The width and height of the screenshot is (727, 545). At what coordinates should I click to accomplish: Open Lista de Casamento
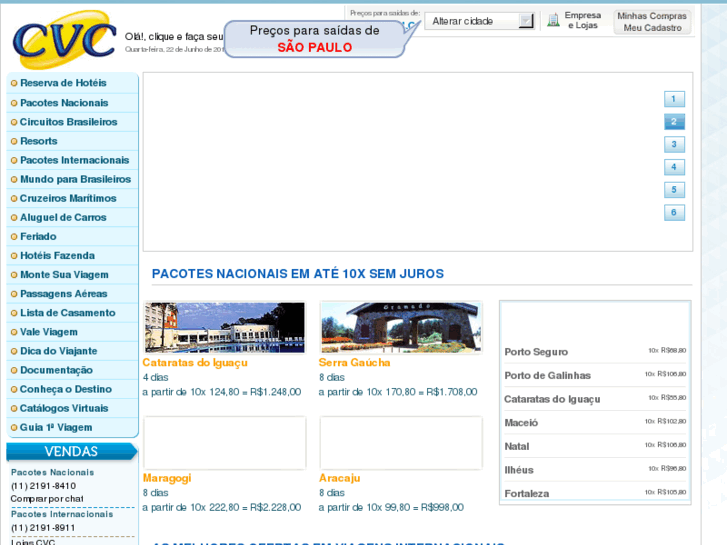click(x=67, y=313)
